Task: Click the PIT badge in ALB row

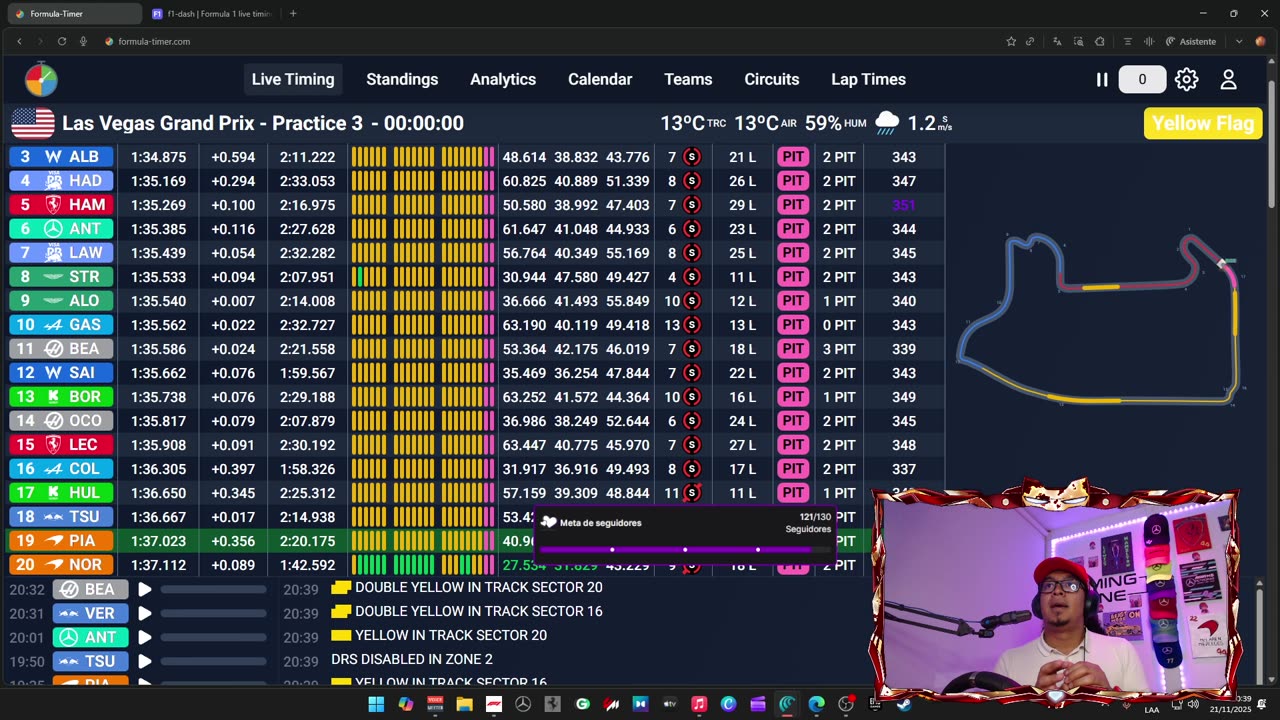Action: click(793, 157)
